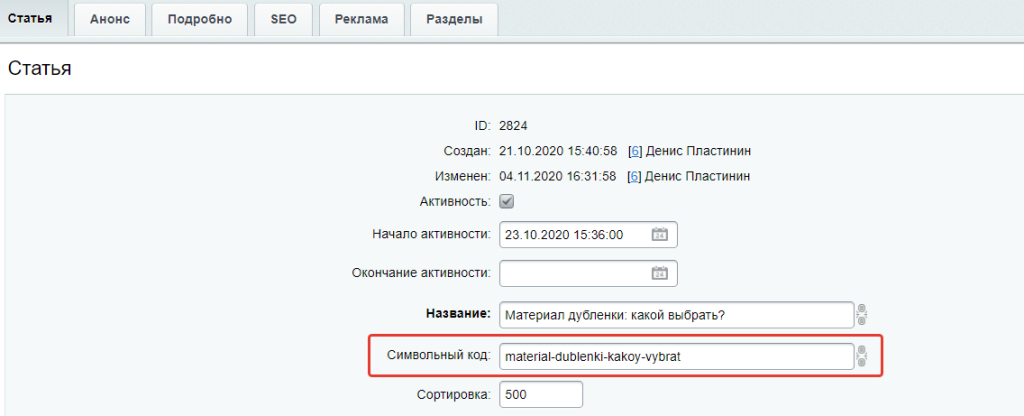Click the link icon beside Название field
Image resolution: width=1024 pixels, height=416 pixels.
(x=862, y=315)
